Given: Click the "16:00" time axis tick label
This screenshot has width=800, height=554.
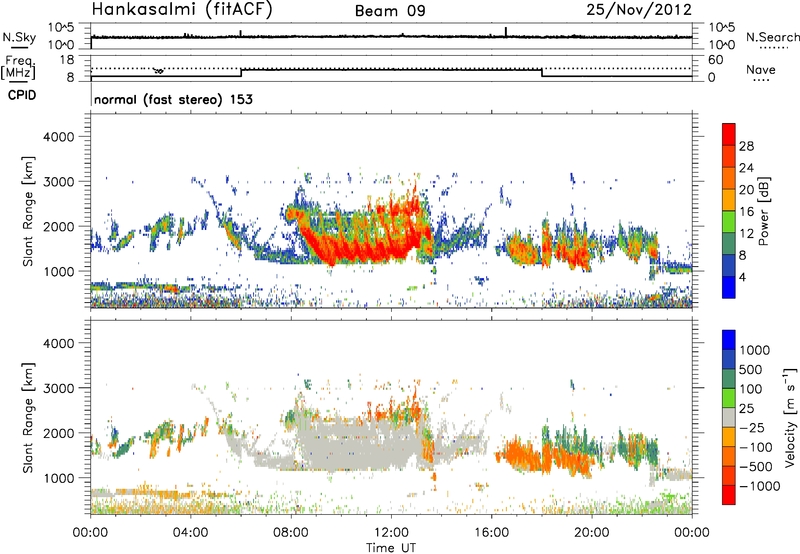Looking at the screenshot, I should pos(491,533).
